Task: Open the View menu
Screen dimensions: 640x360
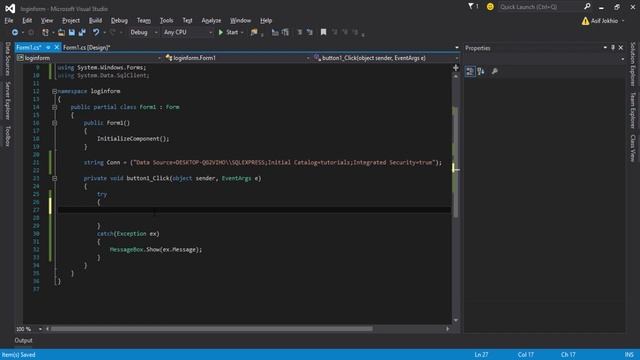Action: pos(47,20)
